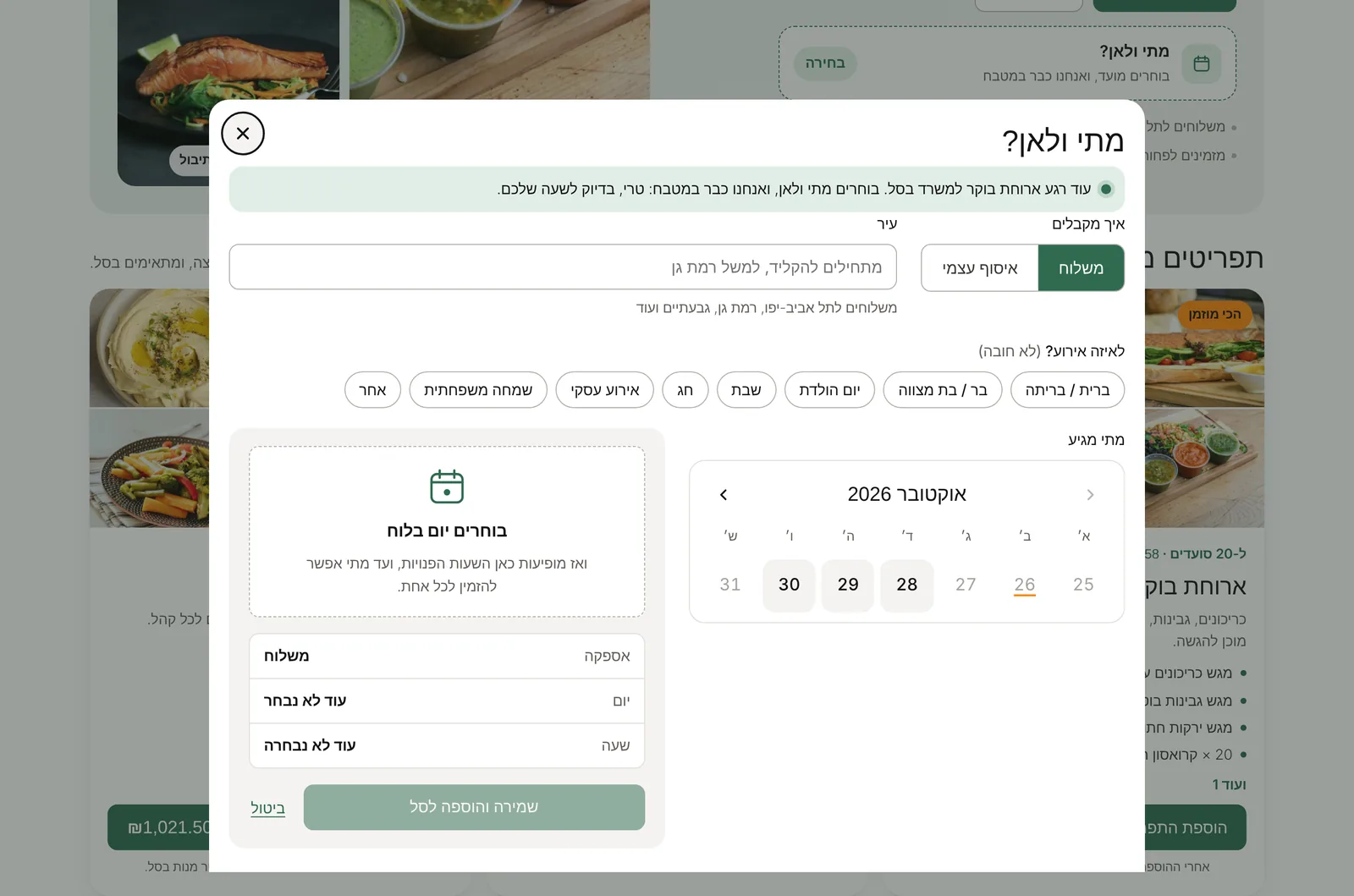Image resolution: width=1354 pixels, height=896 pixels.
Task: Go to previous month with right chevron
Action: [1090, 495]
